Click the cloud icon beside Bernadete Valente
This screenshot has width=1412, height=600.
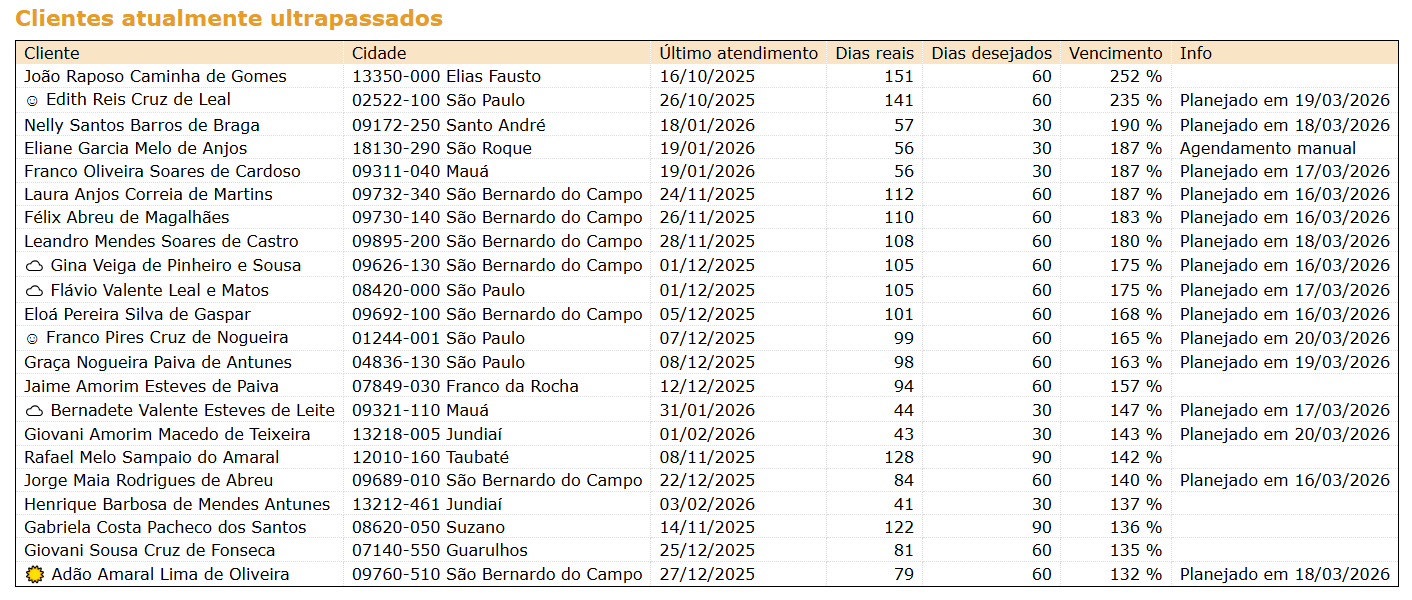[x=34, y=411]
